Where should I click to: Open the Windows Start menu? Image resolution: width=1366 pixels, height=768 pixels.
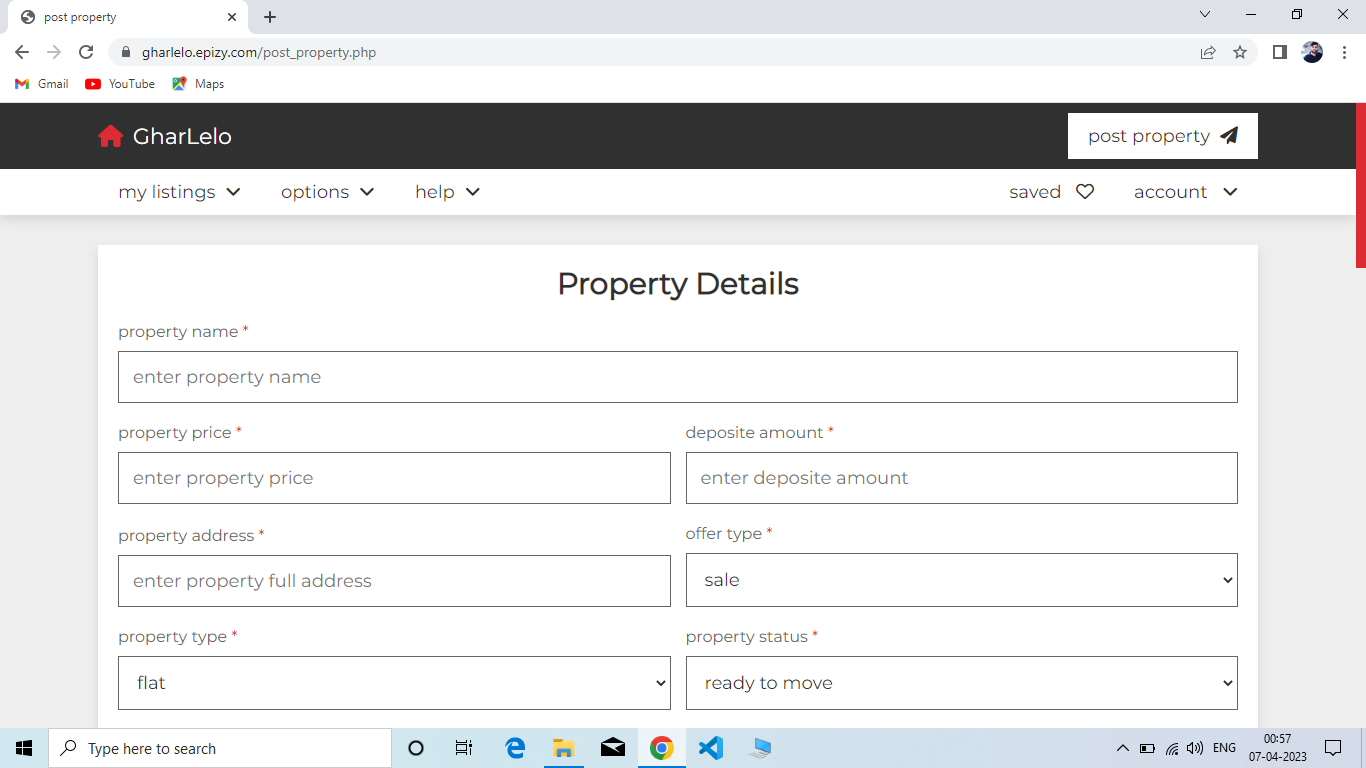[24, 748]
